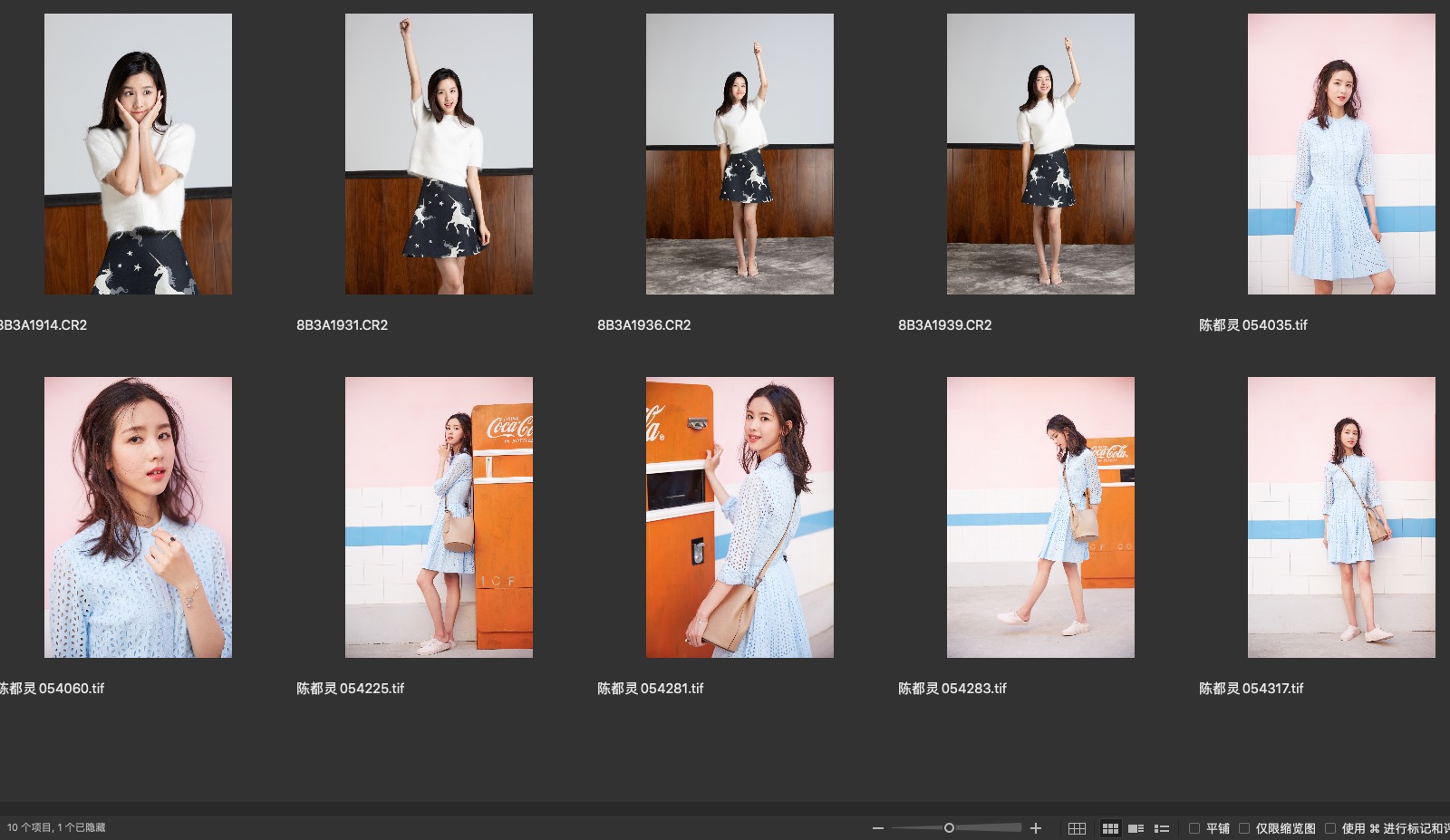Click the 陈都灵 054225.tif filename label

(x=350, y=689)
